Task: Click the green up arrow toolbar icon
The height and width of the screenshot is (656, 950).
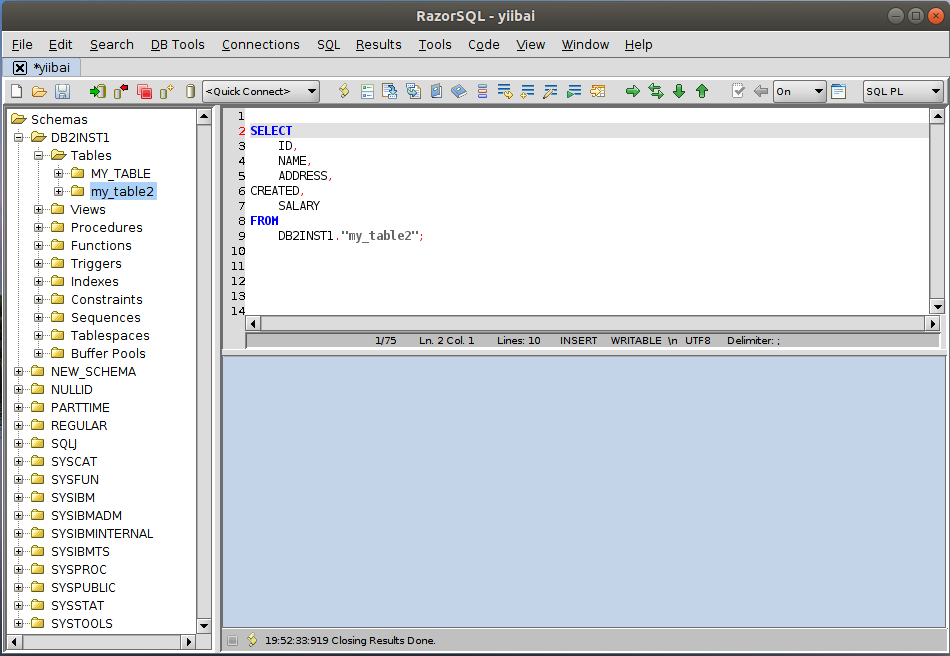Action: [702, 91]
